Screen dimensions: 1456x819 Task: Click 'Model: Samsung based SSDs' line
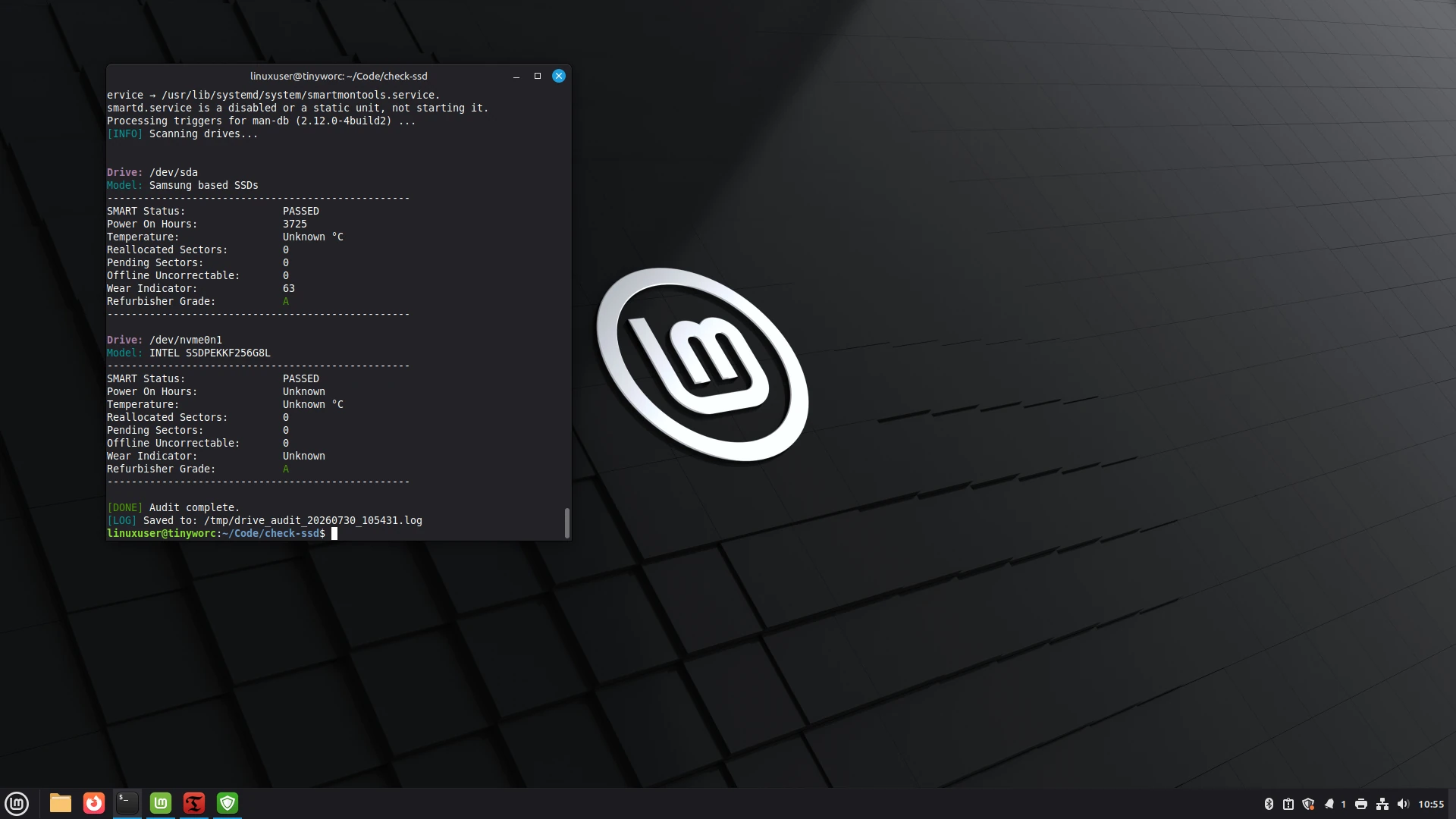coord(182,186)
